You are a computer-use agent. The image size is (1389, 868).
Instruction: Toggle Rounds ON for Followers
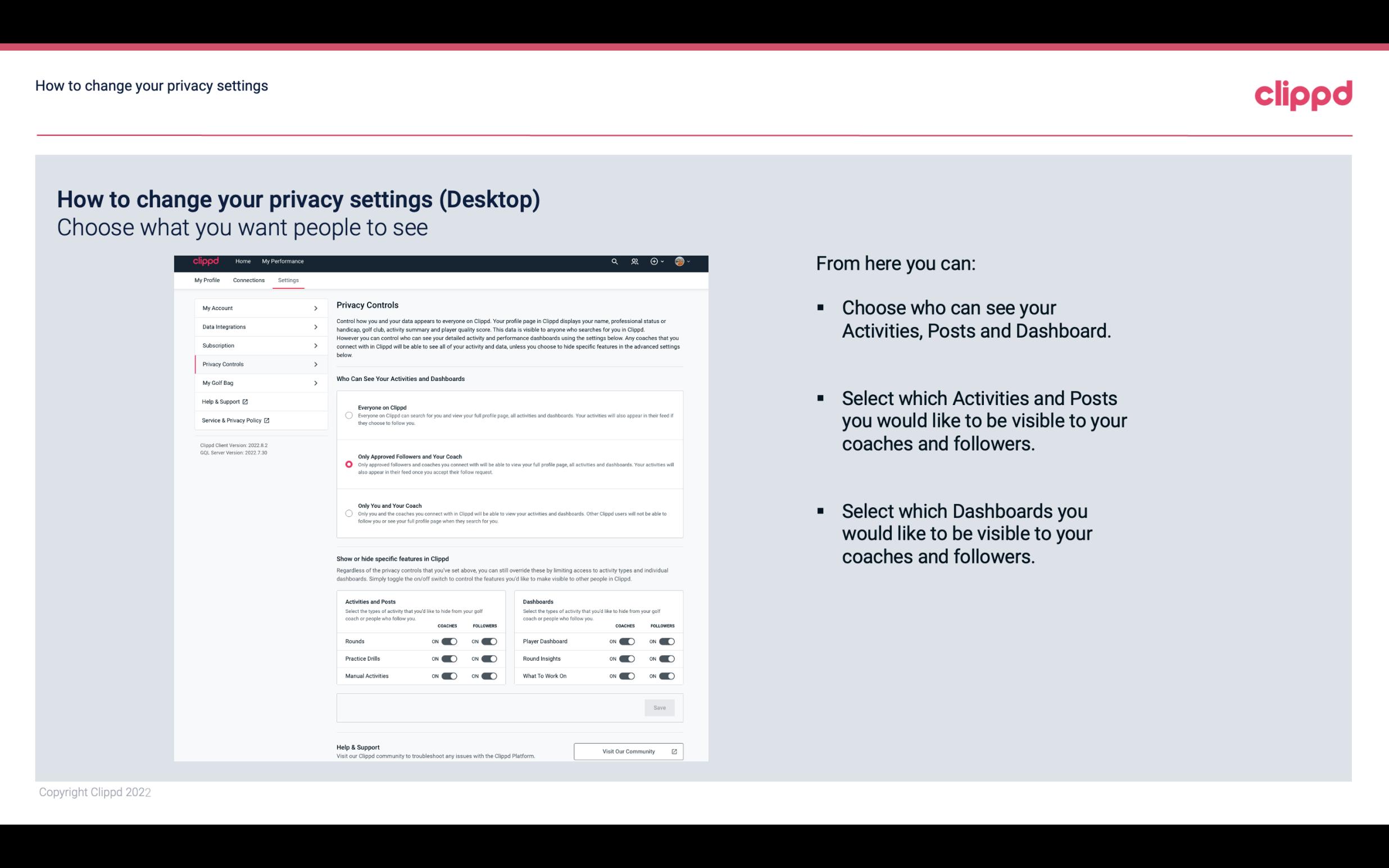488,641
